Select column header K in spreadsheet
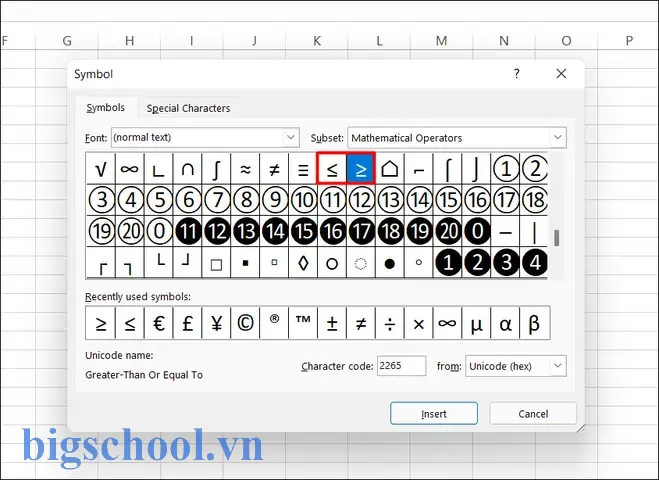Image resolution: width=659 pixels, height=480 pixels. [x=317, y=41]
